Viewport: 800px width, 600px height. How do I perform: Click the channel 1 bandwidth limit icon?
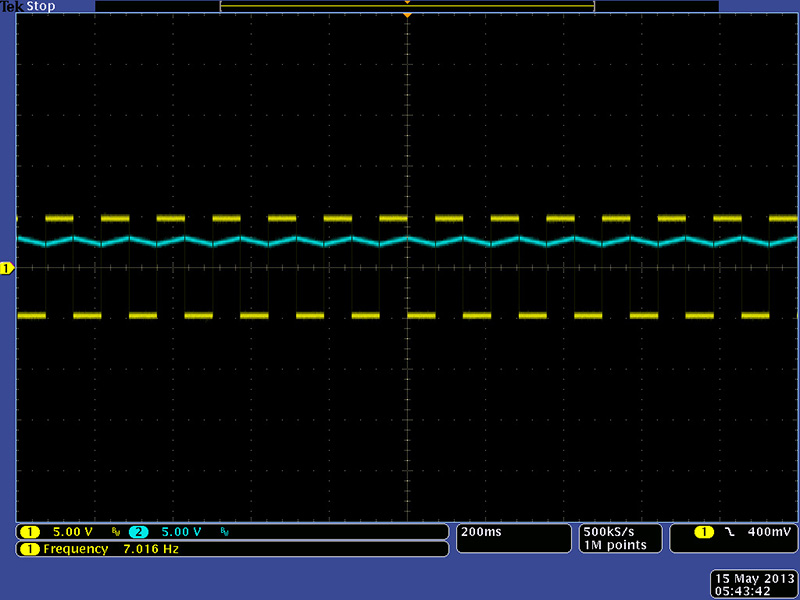click(115, 532)
